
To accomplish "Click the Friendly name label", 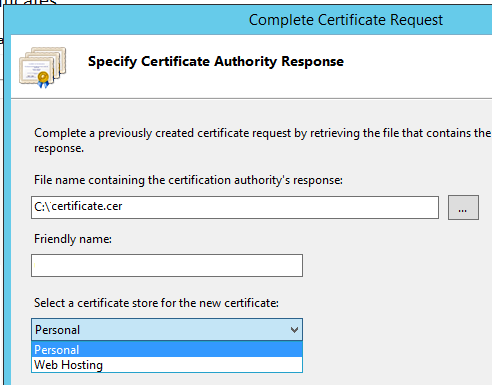I will click(73, 239).
